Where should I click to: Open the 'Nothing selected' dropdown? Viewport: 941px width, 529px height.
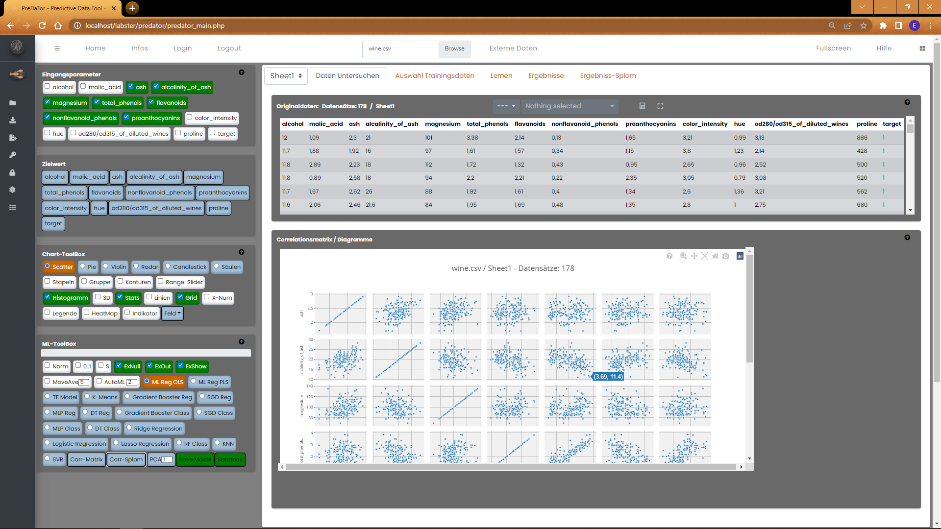tap(570, 105)
